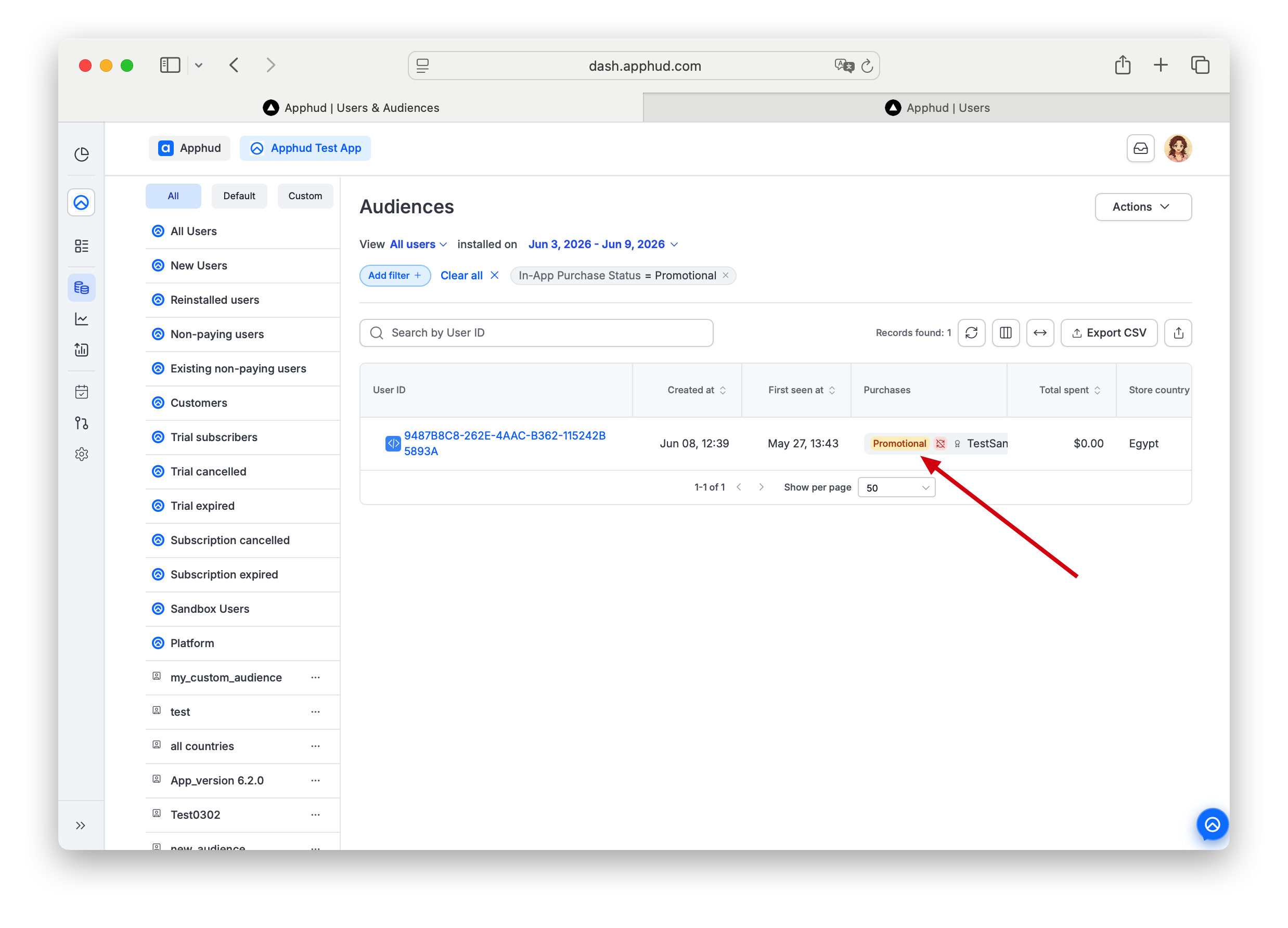Screen dimensions: 1288x928
Task: Open the All users view dropdown
Action: click(x=418, y=244)
